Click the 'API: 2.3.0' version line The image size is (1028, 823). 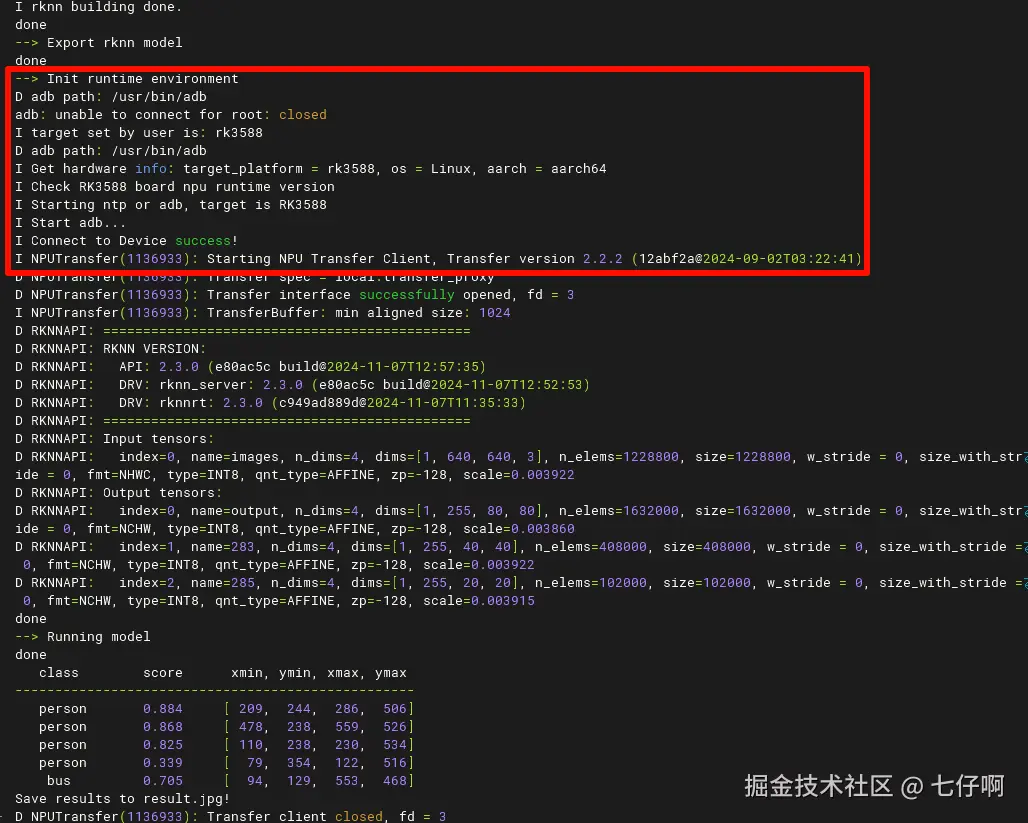(x=250, y=367)
